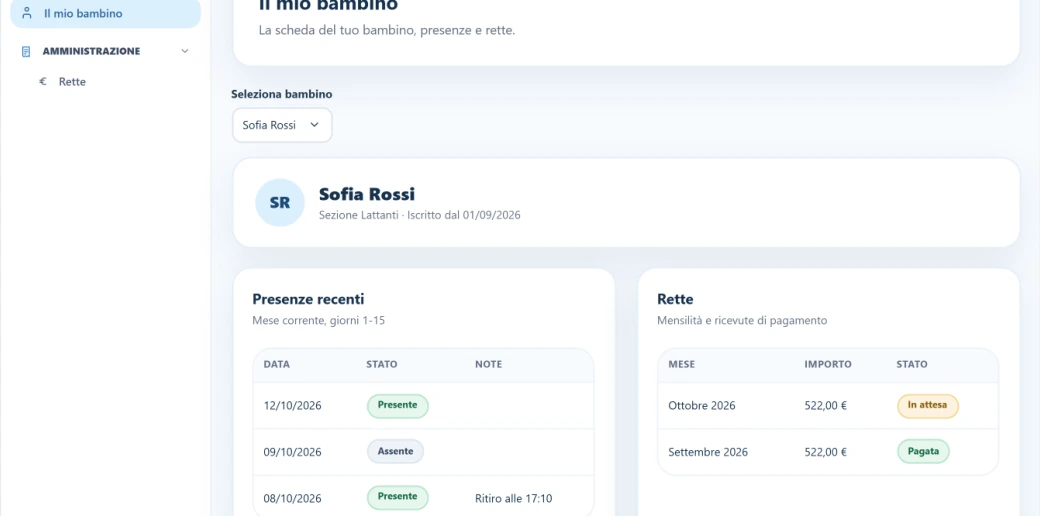Click the Presente badge for 12/10/2026

coord(398,406)
